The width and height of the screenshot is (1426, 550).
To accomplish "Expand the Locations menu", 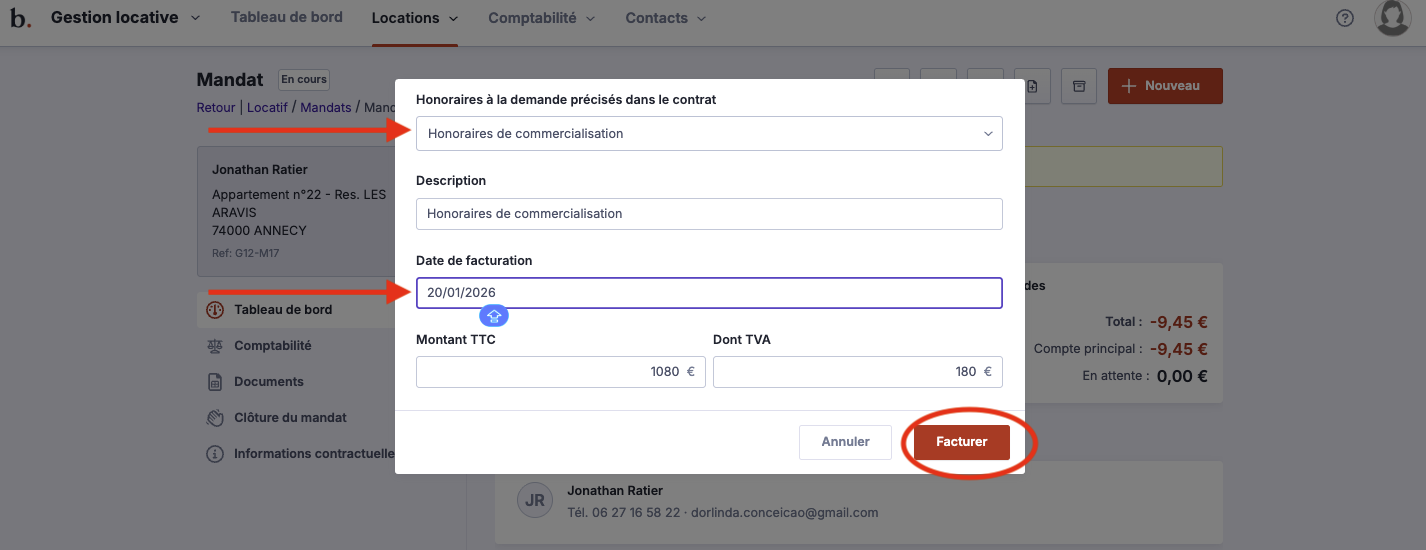I will point(414,18).
